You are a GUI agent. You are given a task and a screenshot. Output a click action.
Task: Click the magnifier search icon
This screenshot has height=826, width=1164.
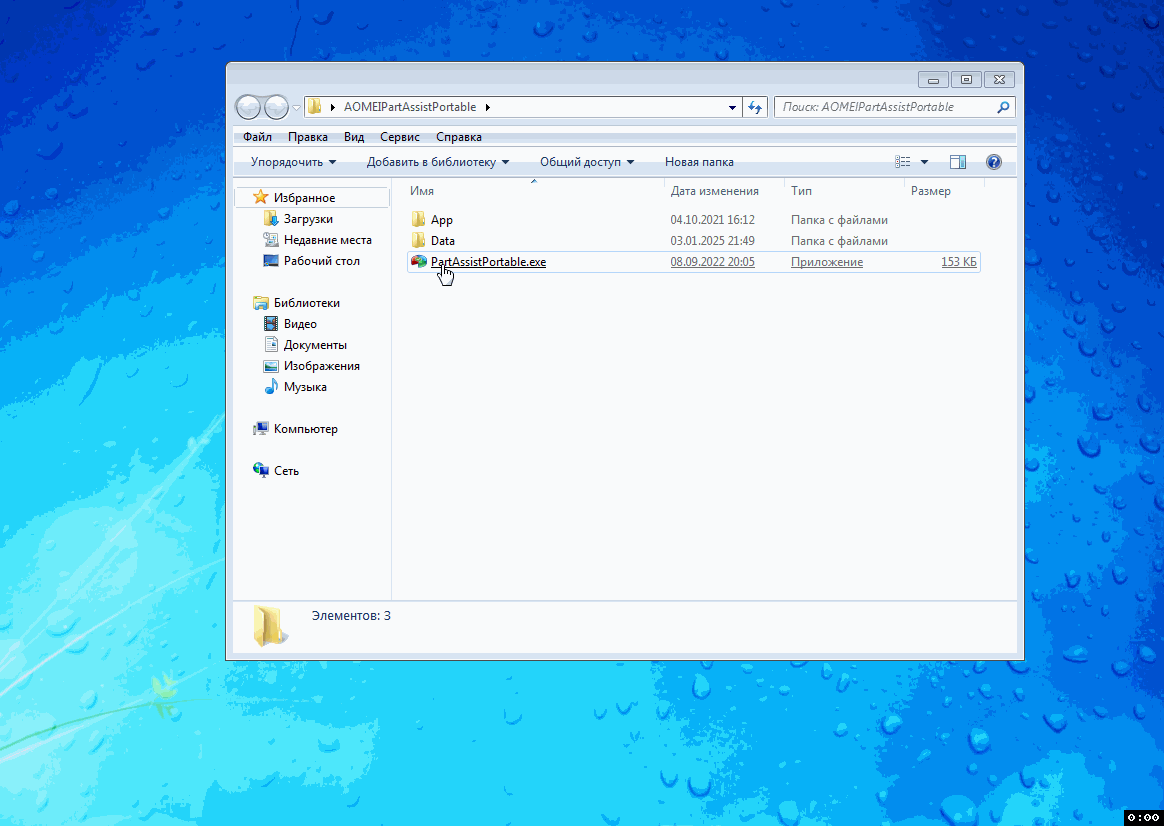[1003, 107]
